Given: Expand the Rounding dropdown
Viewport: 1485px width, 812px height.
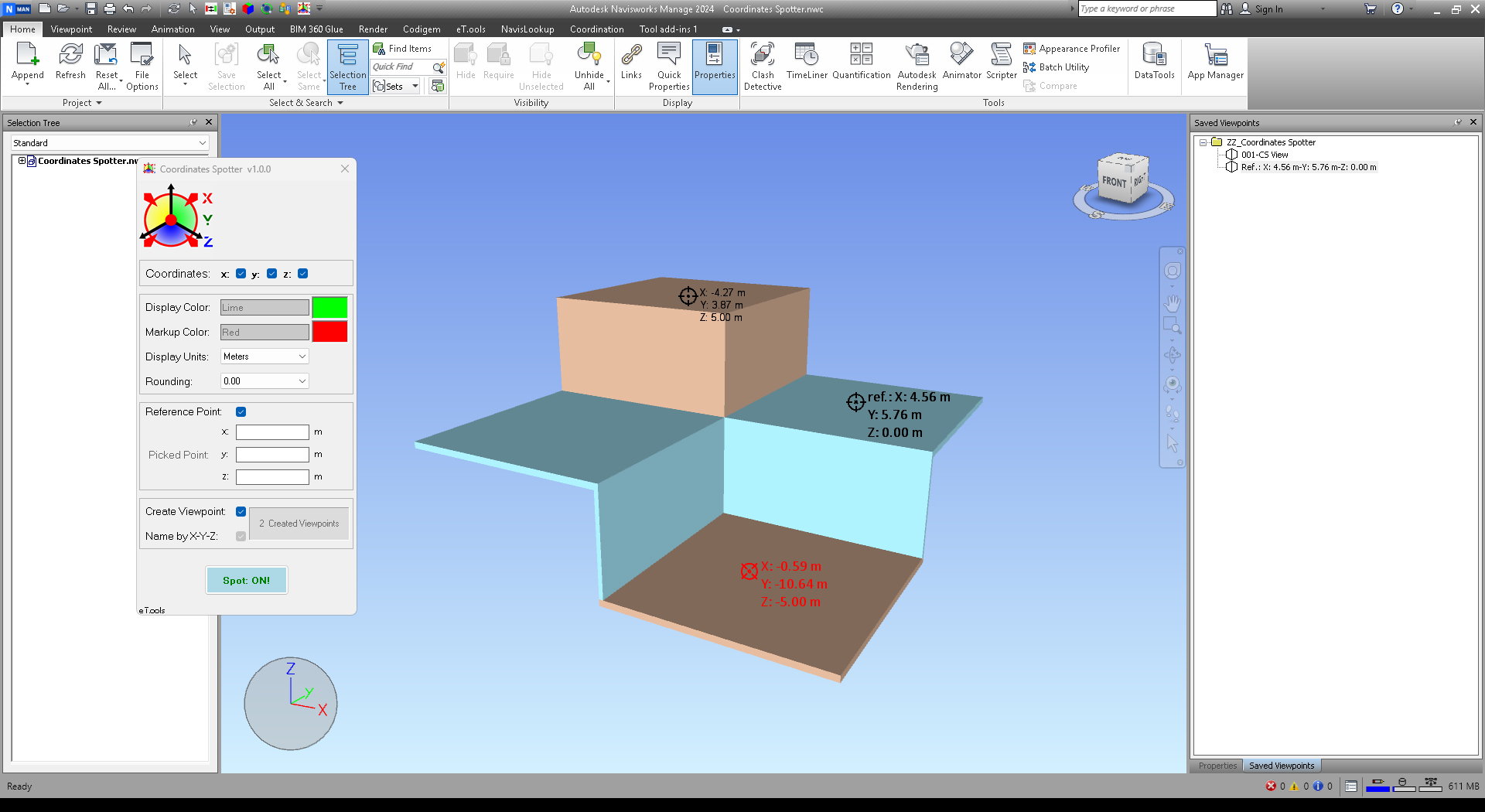Looking at the screenshot, I should point(265,381).
